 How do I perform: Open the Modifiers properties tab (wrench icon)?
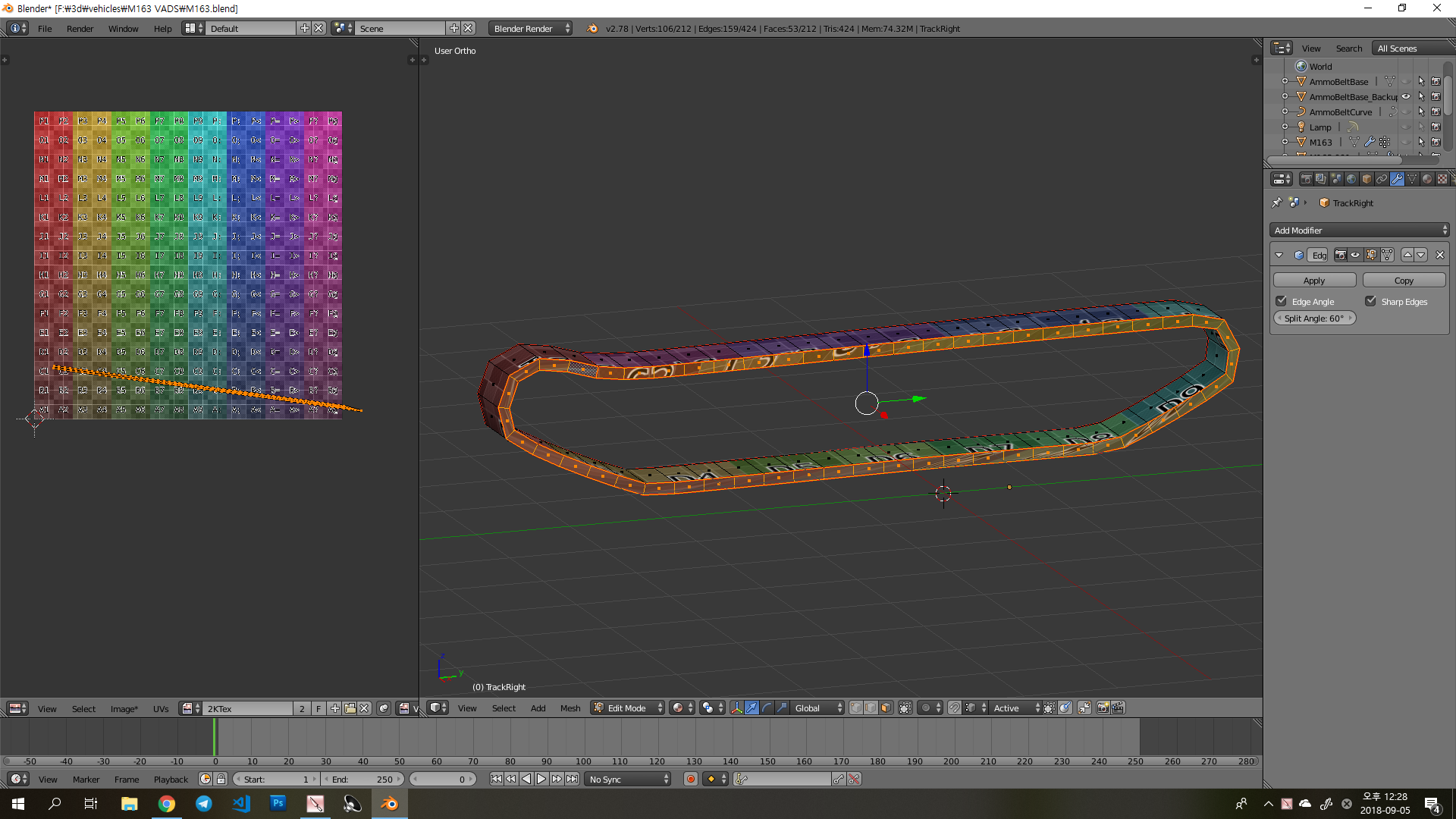click(x=1396, y=179)
